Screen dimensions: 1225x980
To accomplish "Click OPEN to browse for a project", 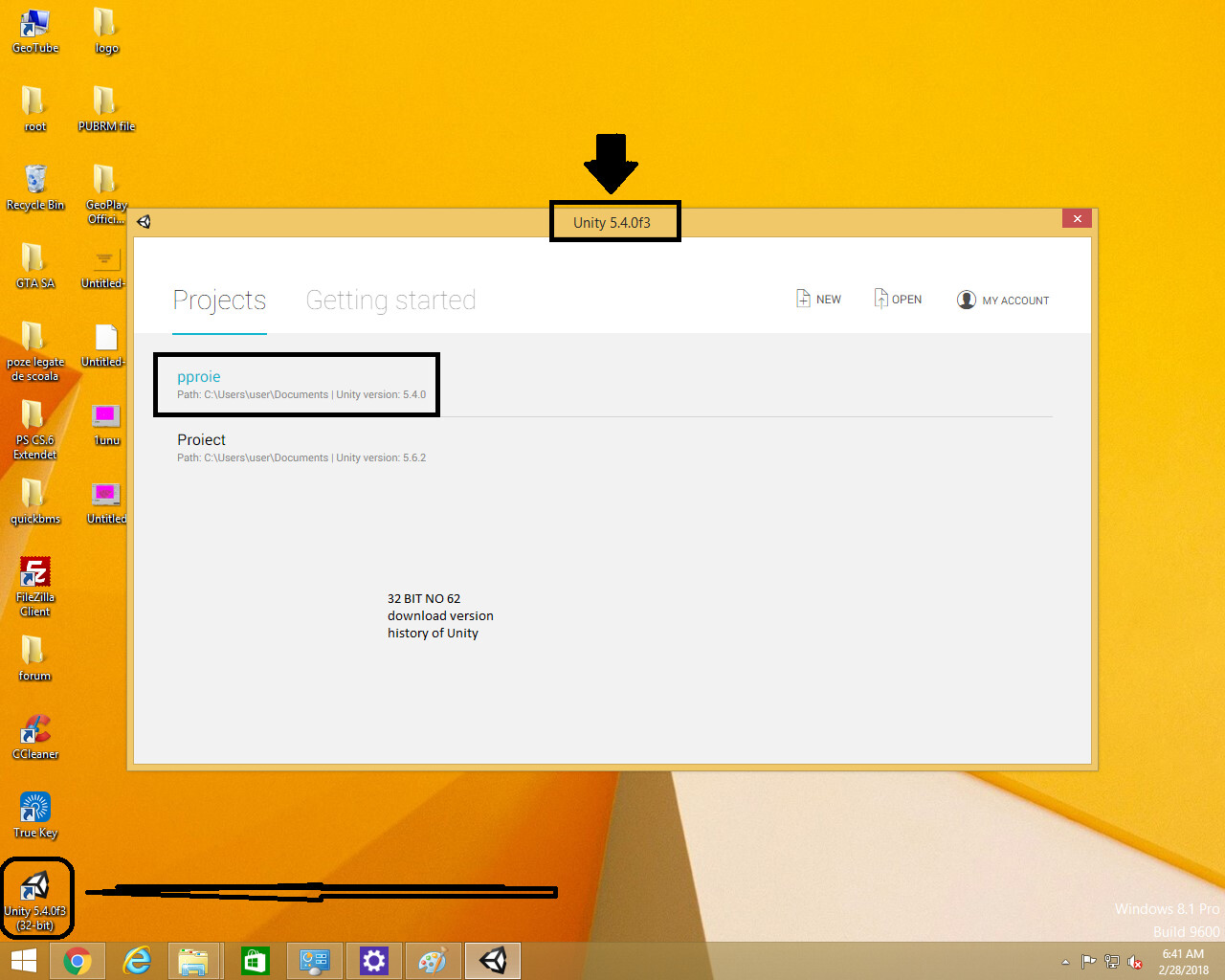I will point(898,299).
